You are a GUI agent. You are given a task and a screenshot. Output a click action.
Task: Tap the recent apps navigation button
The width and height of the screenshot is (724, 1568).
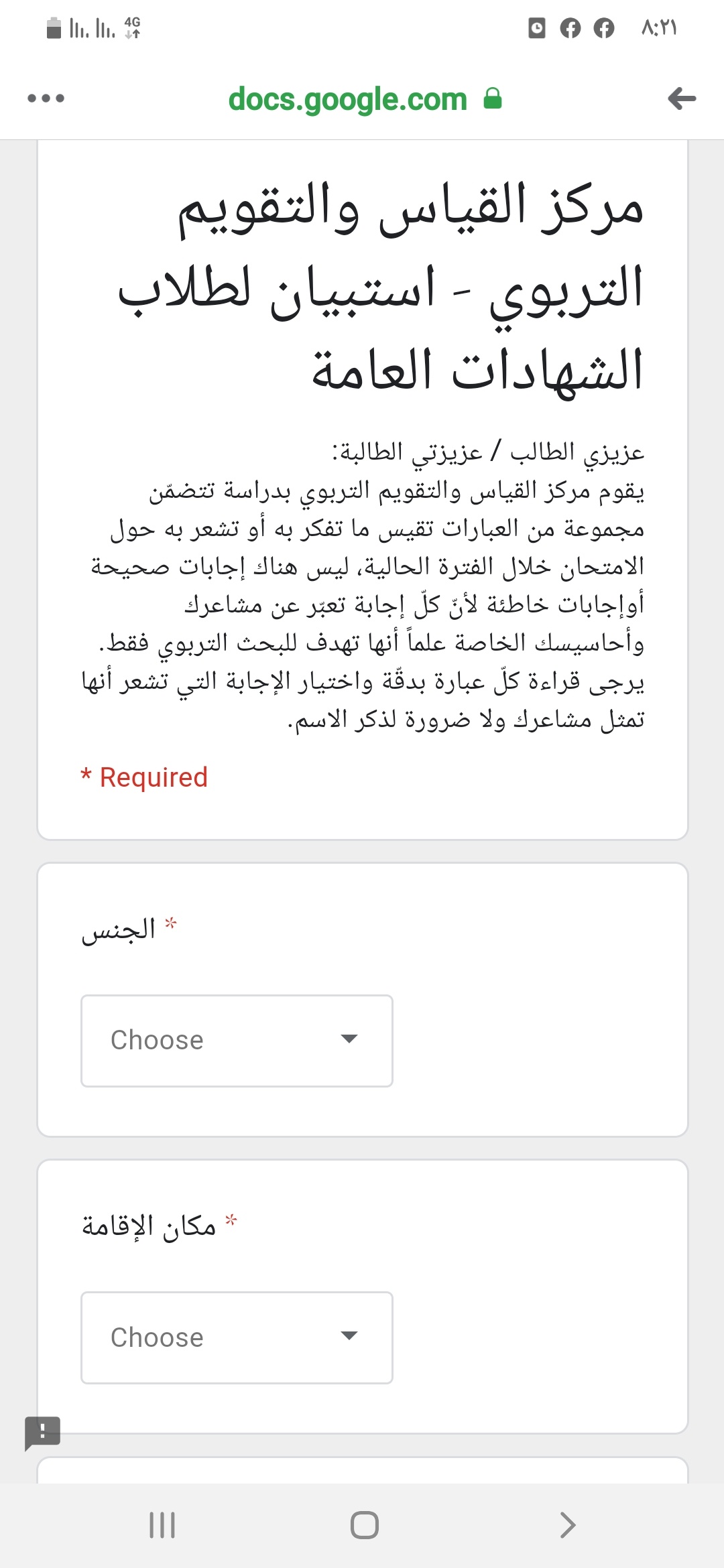[x=162, y=1525]
